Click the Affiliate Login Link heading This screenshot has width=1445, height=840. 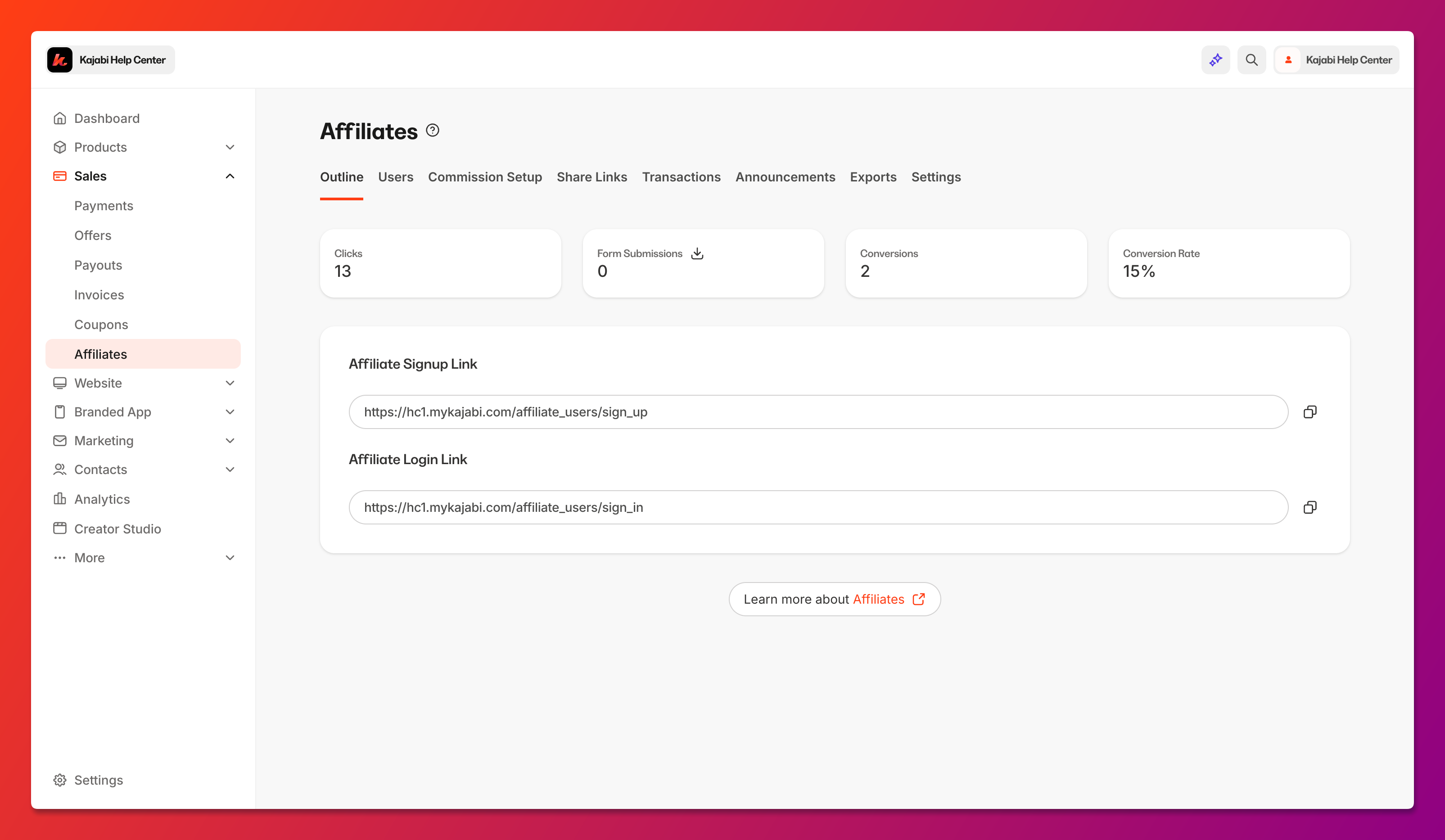pos(408,459)
